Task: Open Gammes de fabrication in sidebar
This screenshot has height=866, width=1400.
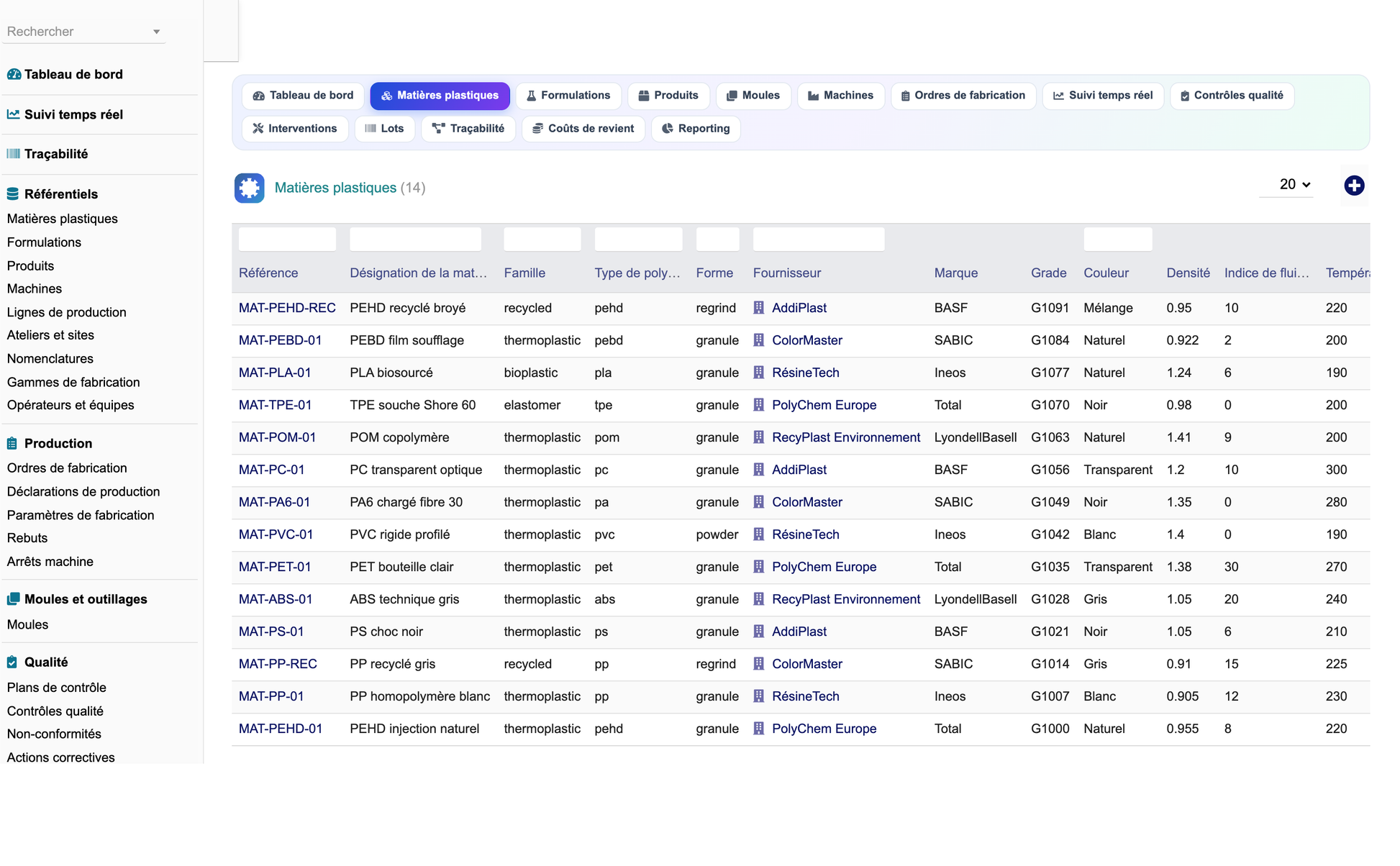Action: [73, 383]
